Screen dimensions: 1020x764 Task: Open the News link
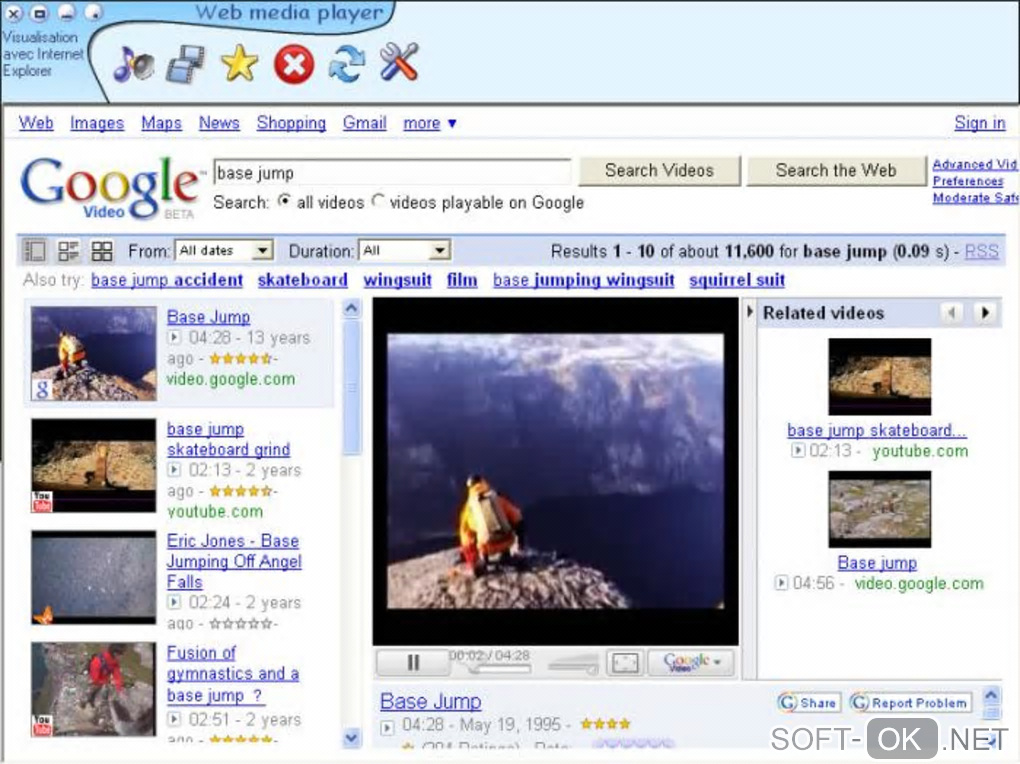(219, 122)
